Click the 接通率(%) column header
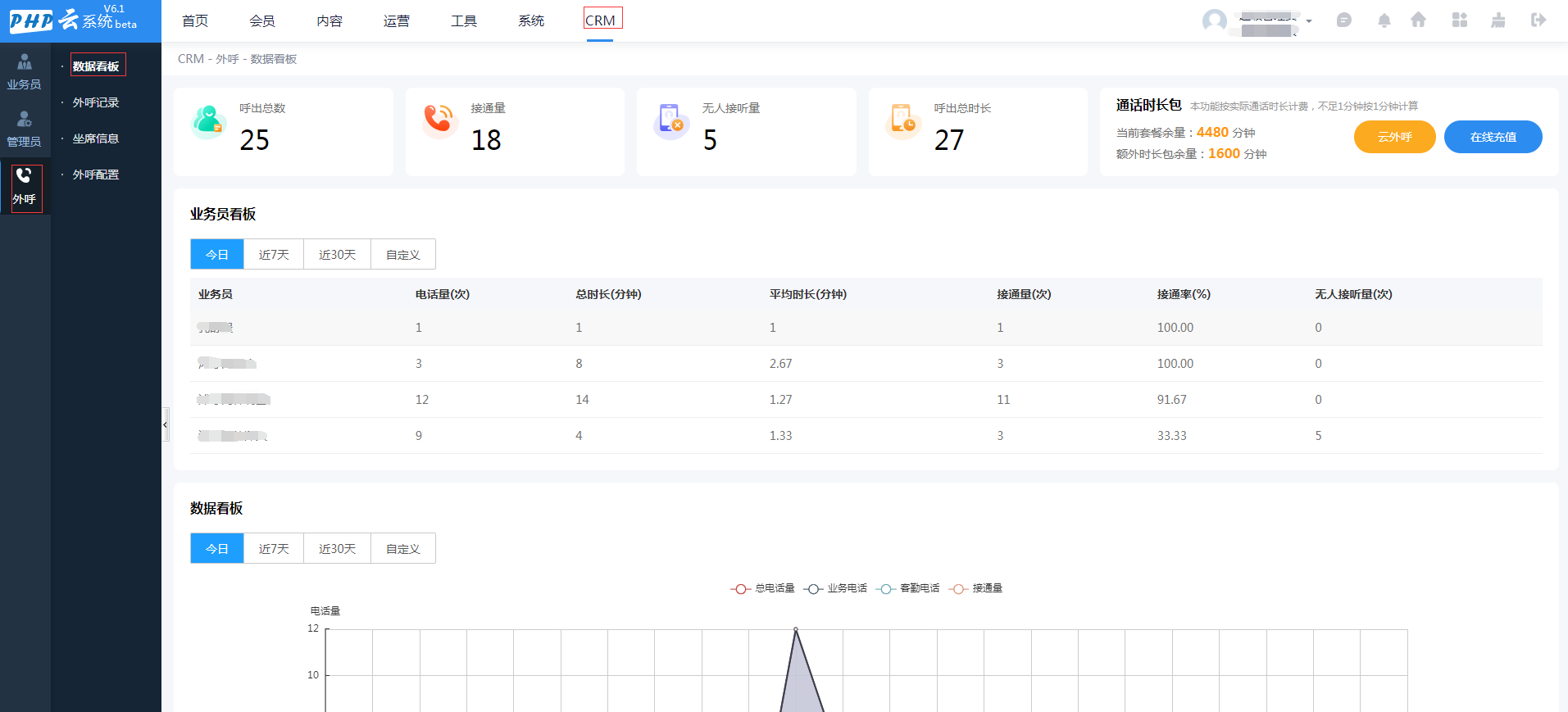 click(1184, 294)
